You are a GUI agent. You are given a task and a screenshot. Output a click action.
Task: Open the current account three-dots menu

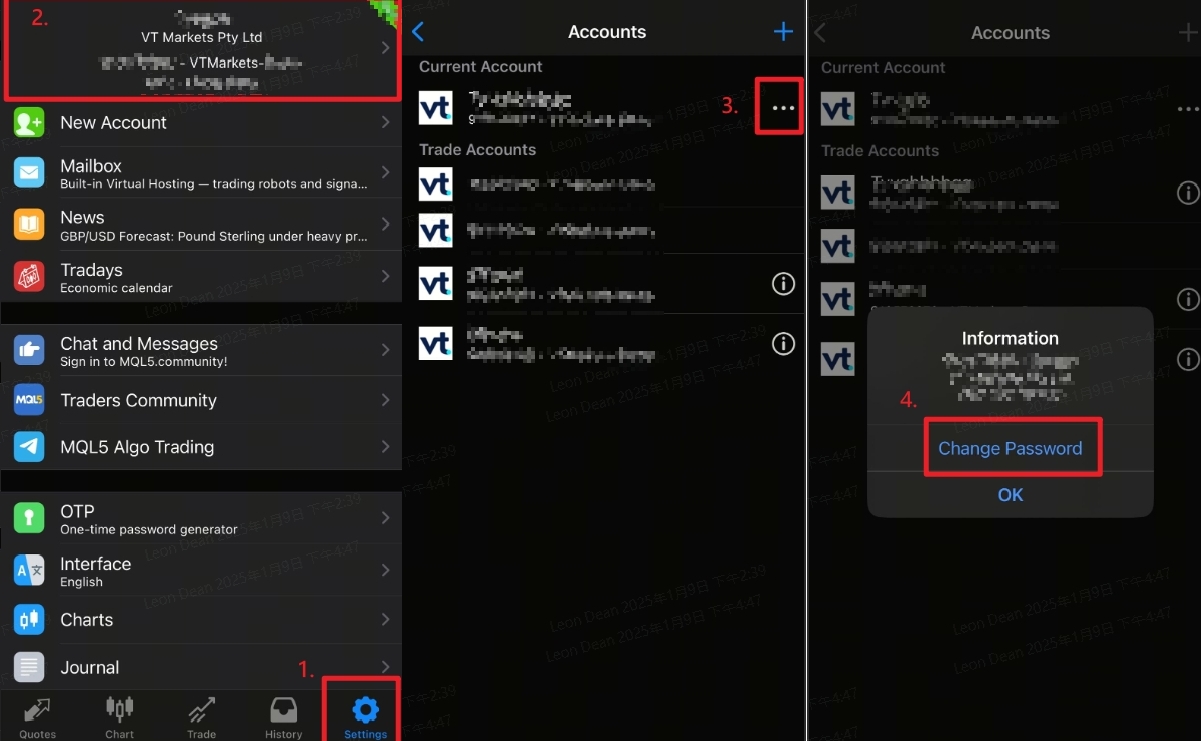784,108
